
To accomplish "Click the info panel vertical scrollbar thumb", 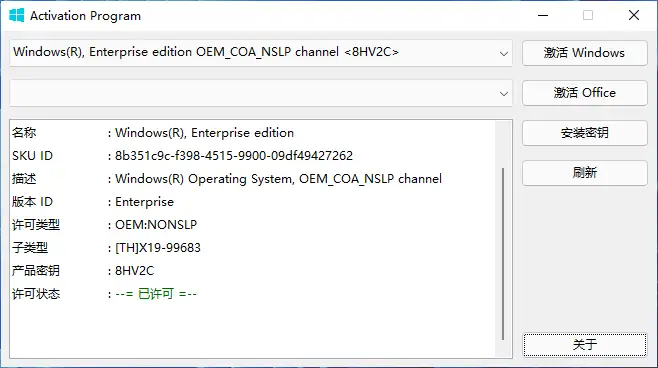I will click(503, 253).
